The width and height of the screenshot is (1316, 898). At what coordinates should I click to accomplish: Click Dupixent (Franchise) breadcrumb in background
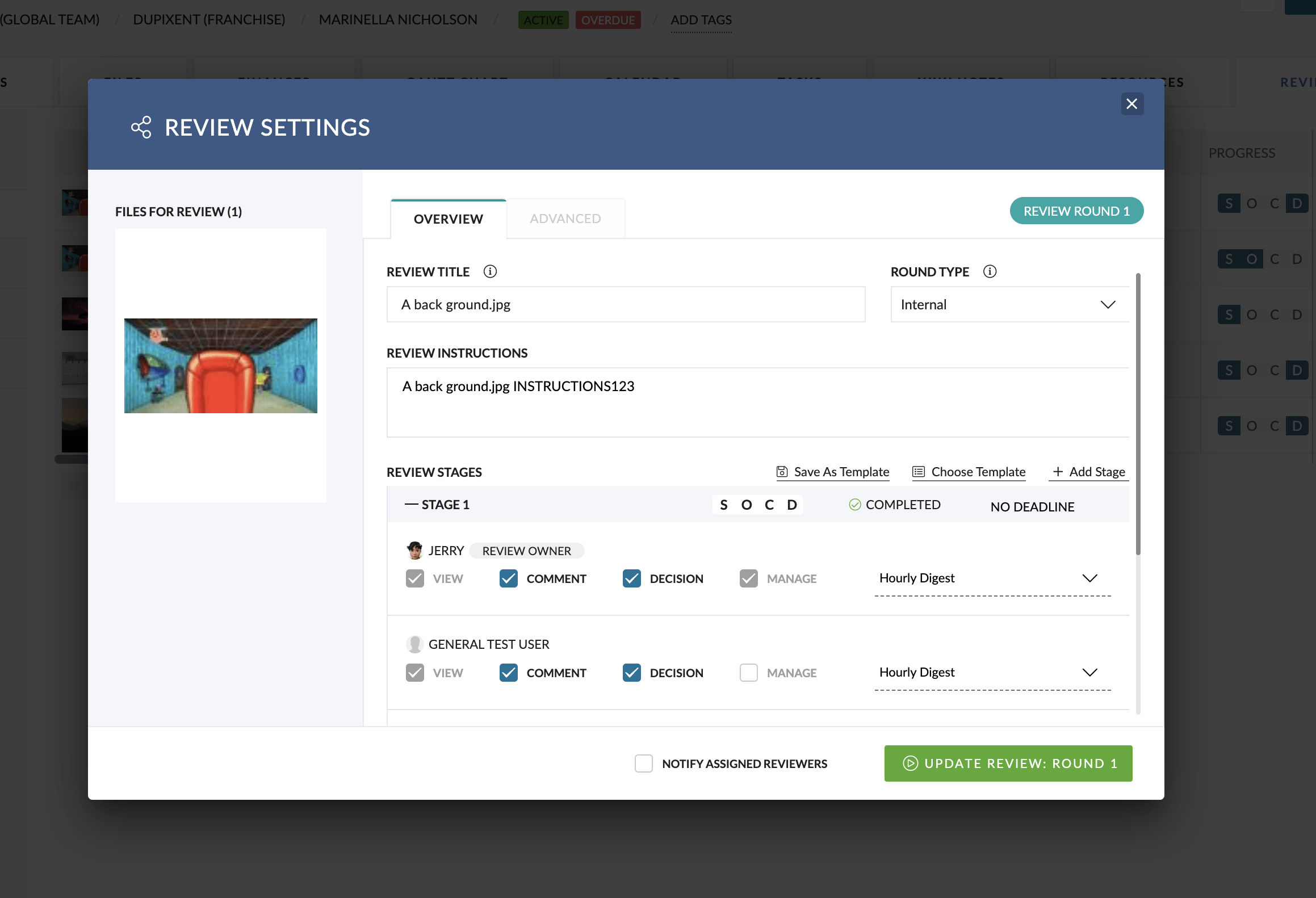pyautogui.click(x=209, y=20)
